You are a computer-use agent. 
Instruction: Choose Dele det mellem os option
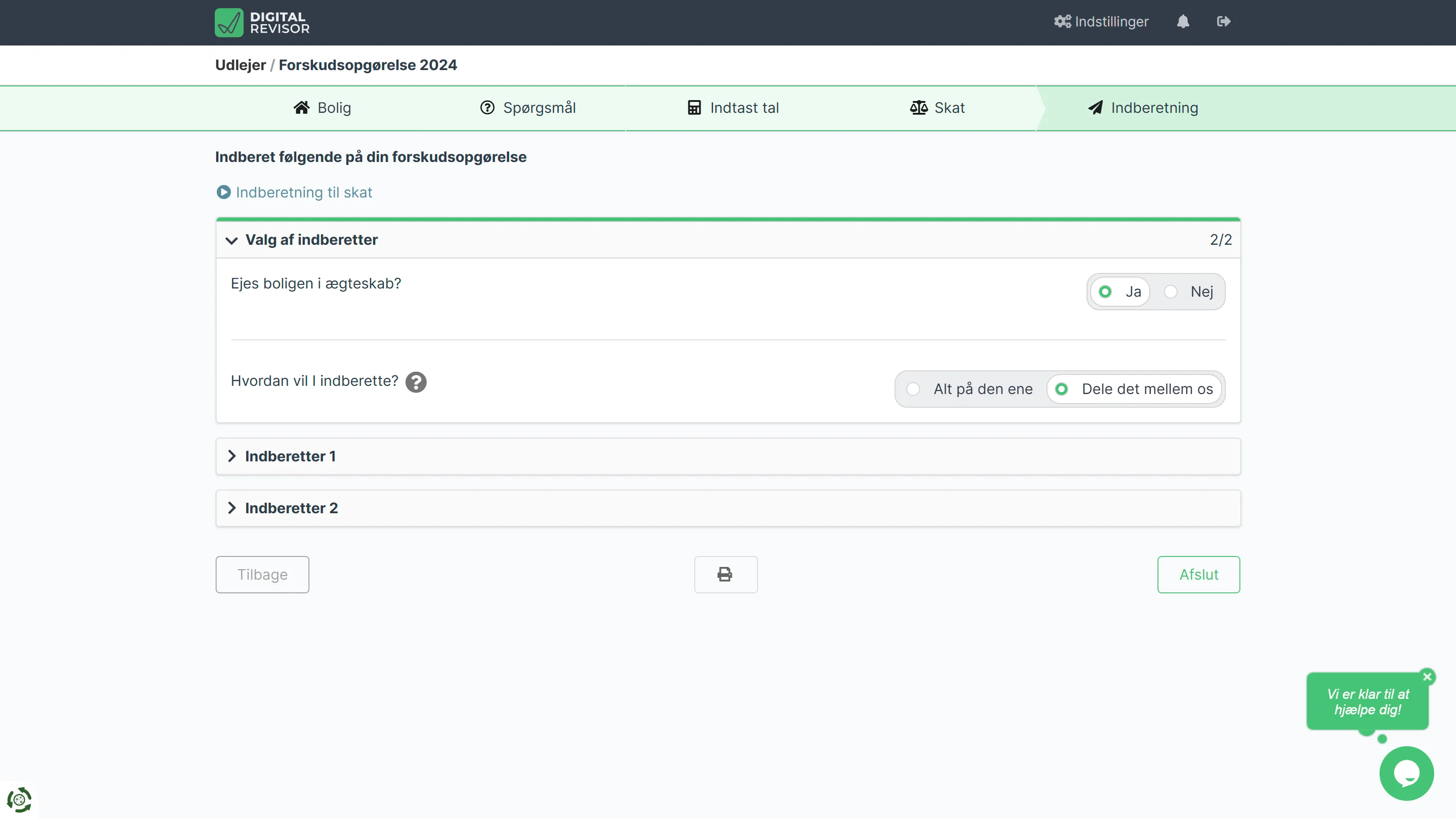[1134, 389]
